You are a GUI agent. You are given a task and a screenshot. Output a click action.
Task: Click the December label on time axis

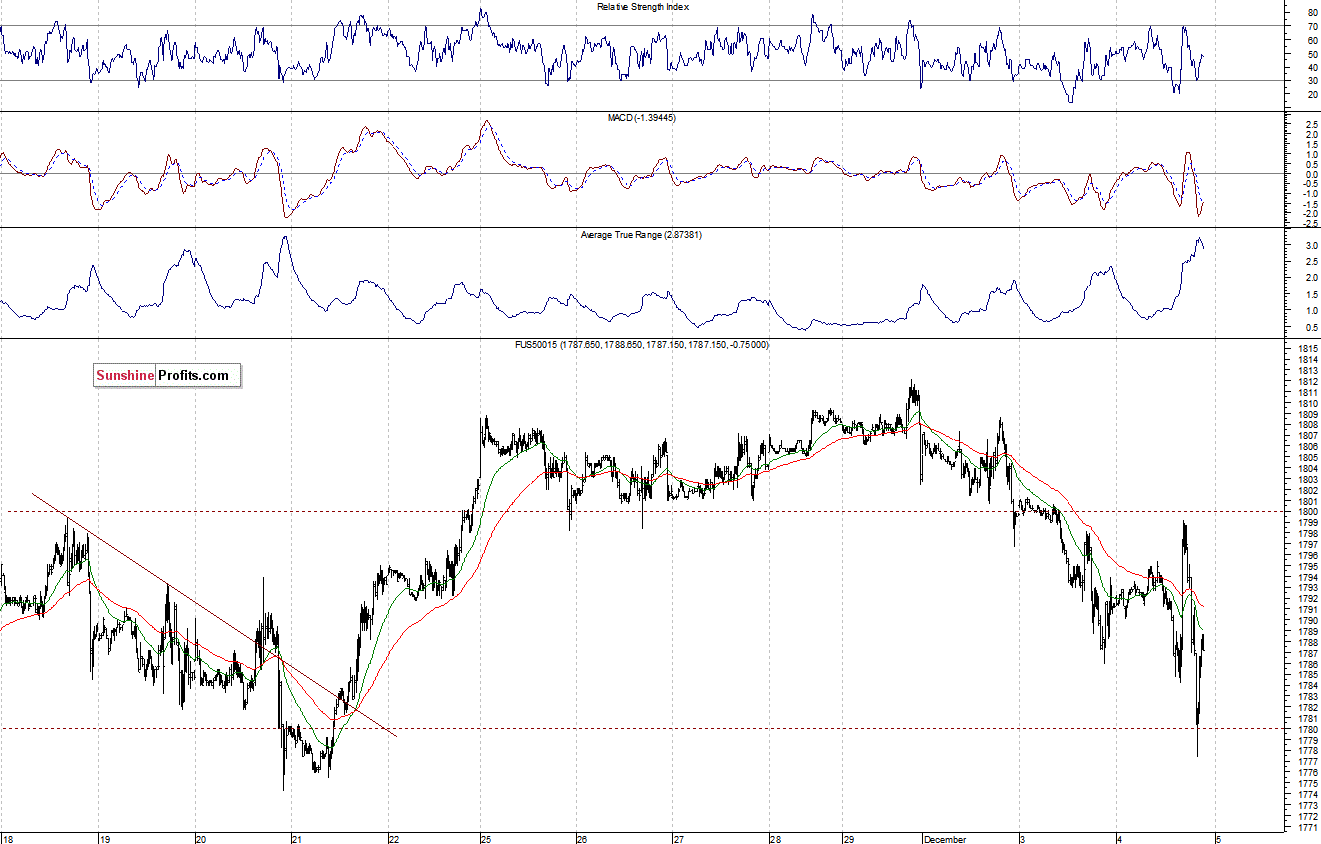pyautogui.click(x=945, y=839)
